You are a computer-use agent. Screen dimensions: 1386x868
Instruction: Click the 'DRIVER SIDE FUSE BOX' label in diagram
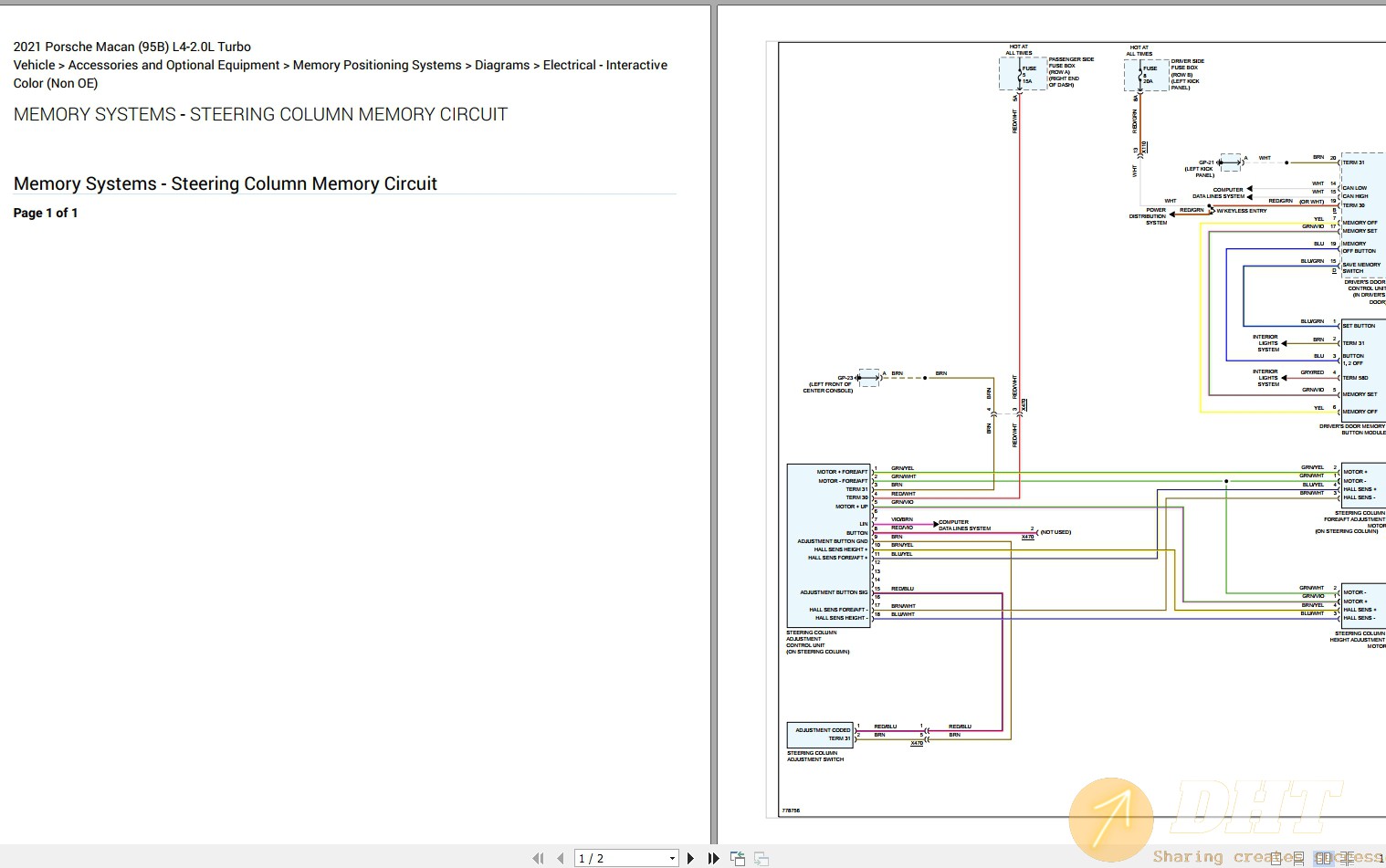point(1187,64)
